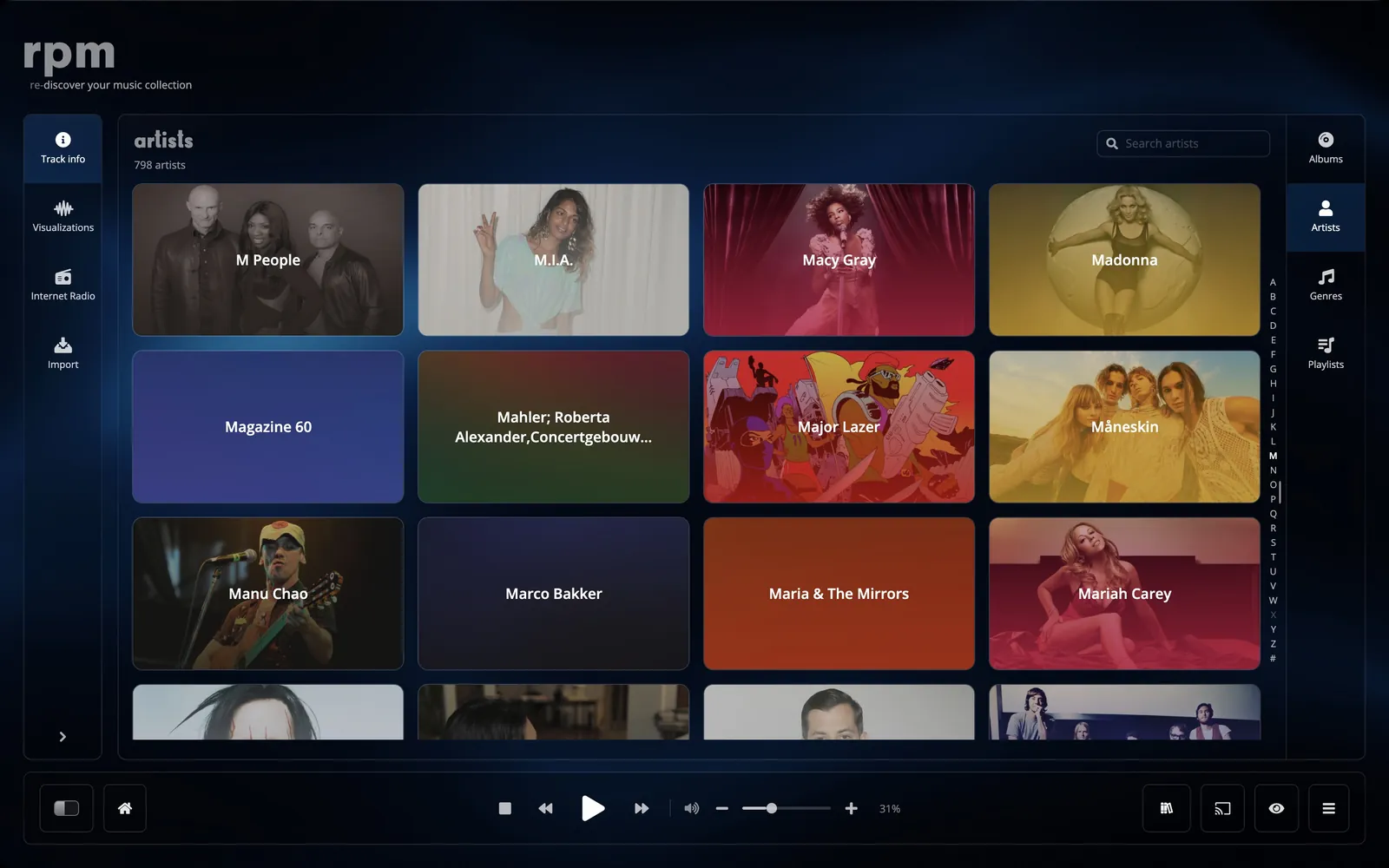This screenshot has width=1389, height=868.
Task: Jump to letter S in the alphabet index
Action: click(x=1273, y=542)
